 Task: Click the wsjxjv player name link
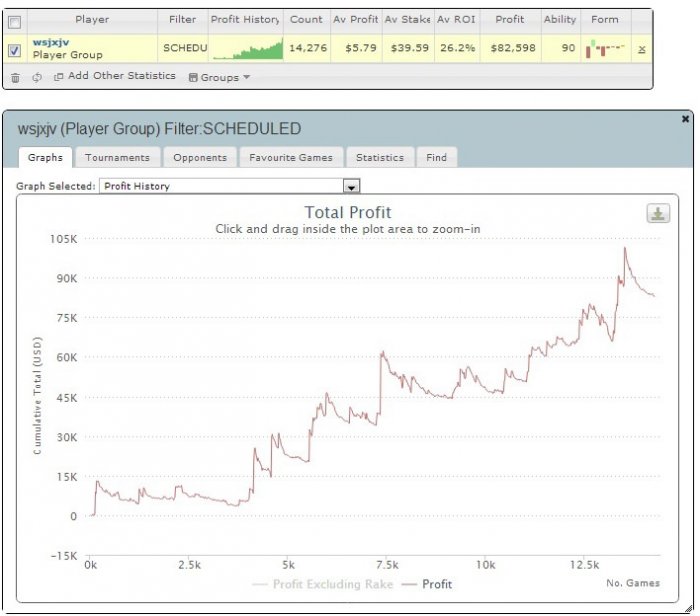click(x=51, y=42)
